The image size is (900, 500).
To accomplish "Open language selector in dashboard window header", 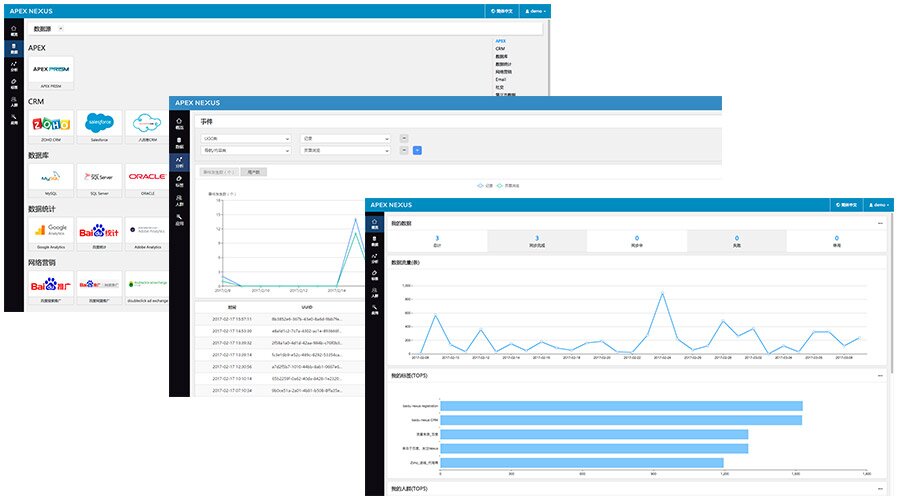I will [x=846, y=205].
